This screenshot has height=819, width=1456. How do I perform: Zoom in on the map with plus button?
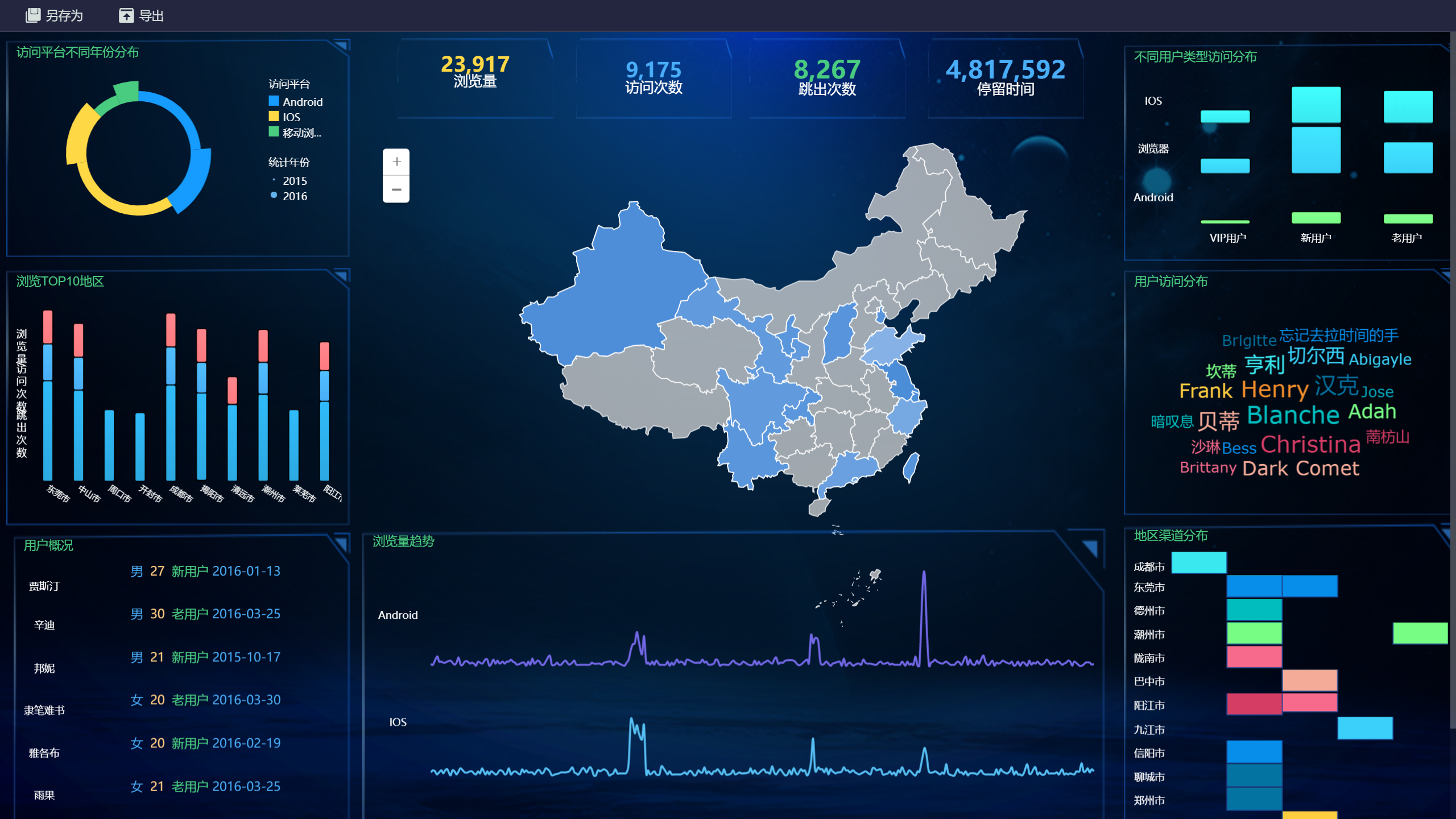point(396,162)
